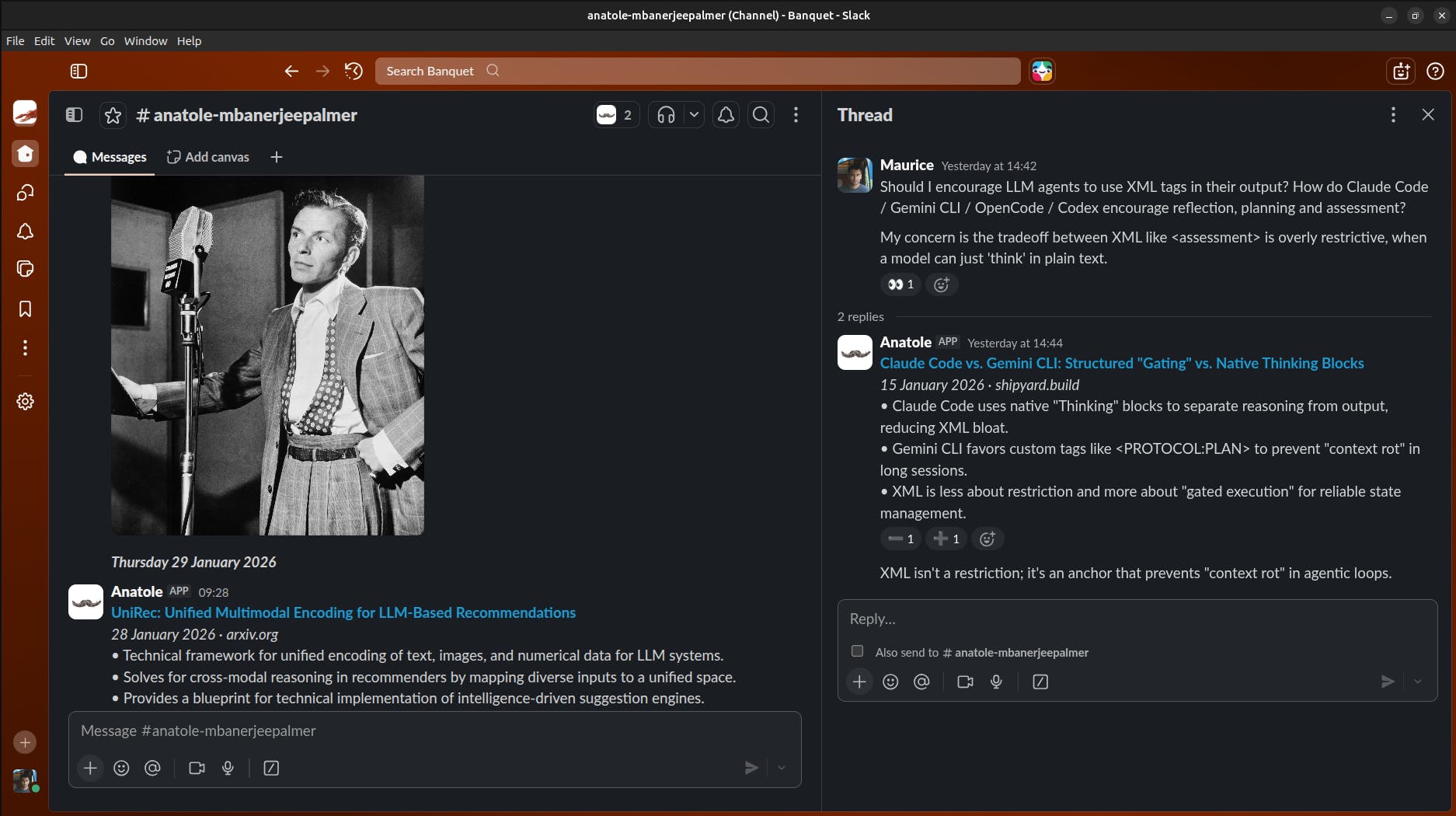Open the channel name anatole-mbanerjeepalmer details
The height and width of the screenshot is (816, 1456).
(x=247, y=115)
